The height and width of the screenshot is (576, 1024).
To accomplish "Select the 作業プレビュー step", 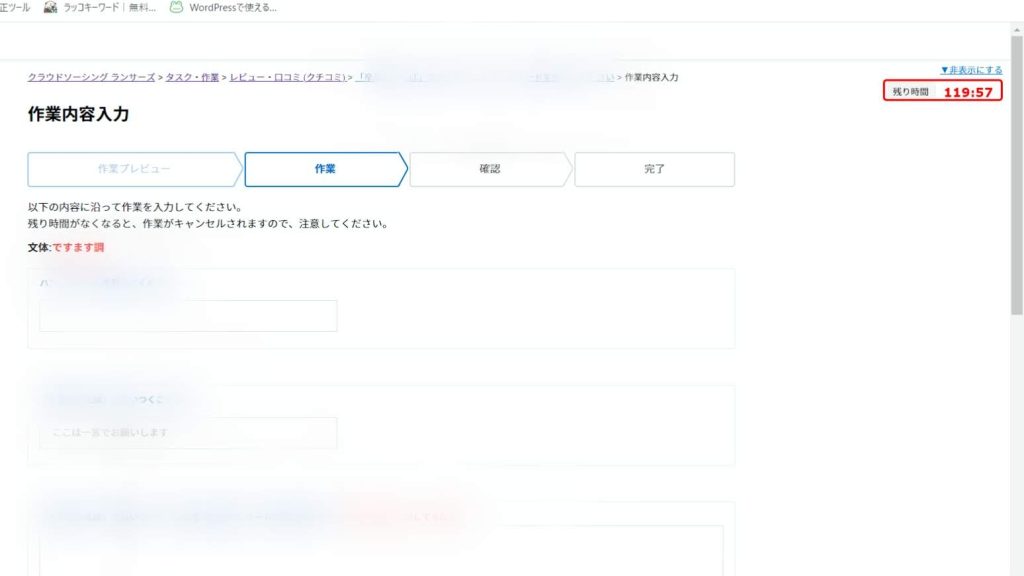I will click(133, 169).
